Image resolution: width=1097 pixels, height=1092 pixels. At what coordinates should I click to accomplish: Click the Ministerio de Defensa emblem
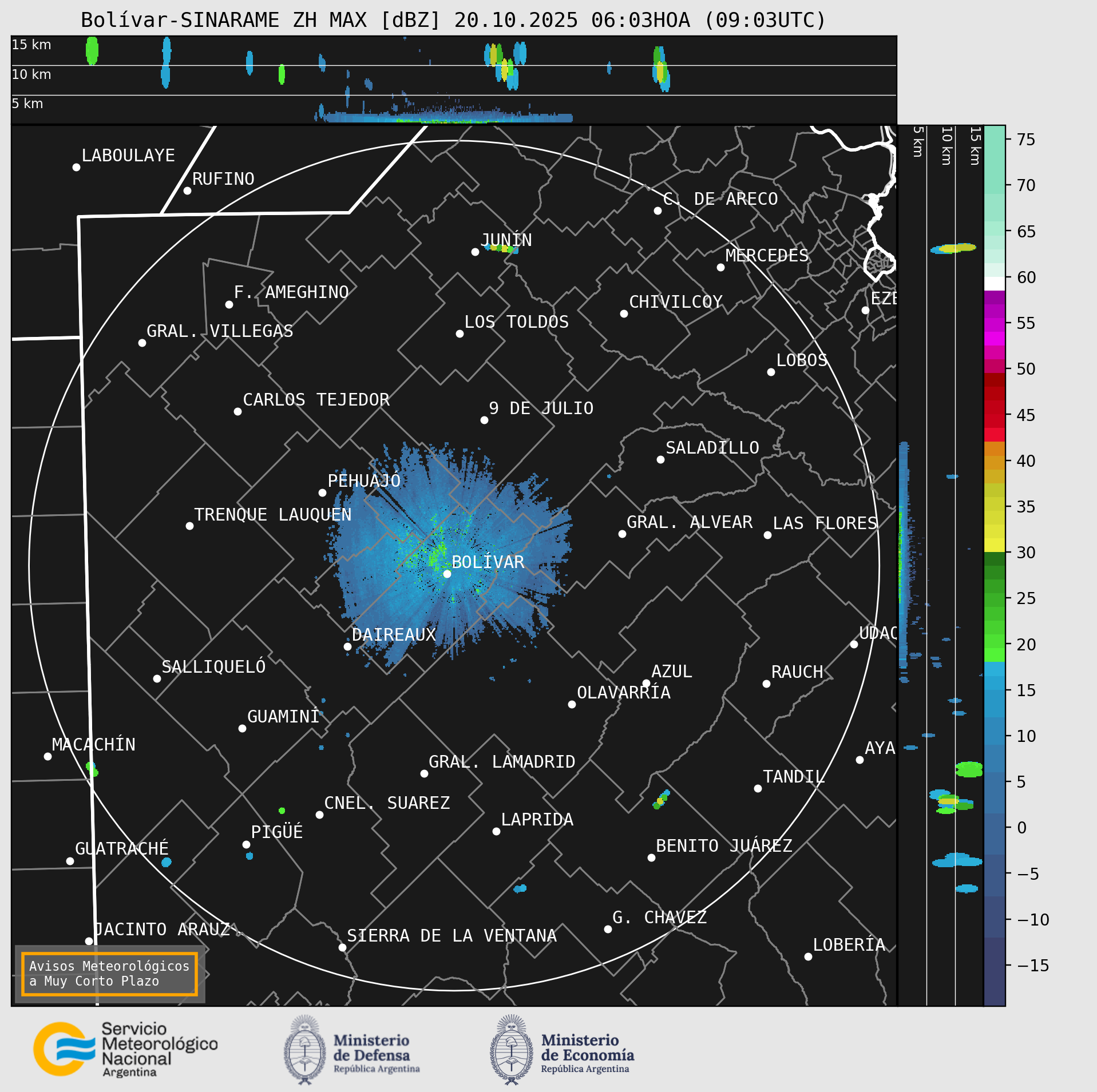(x=304, y=1050)
